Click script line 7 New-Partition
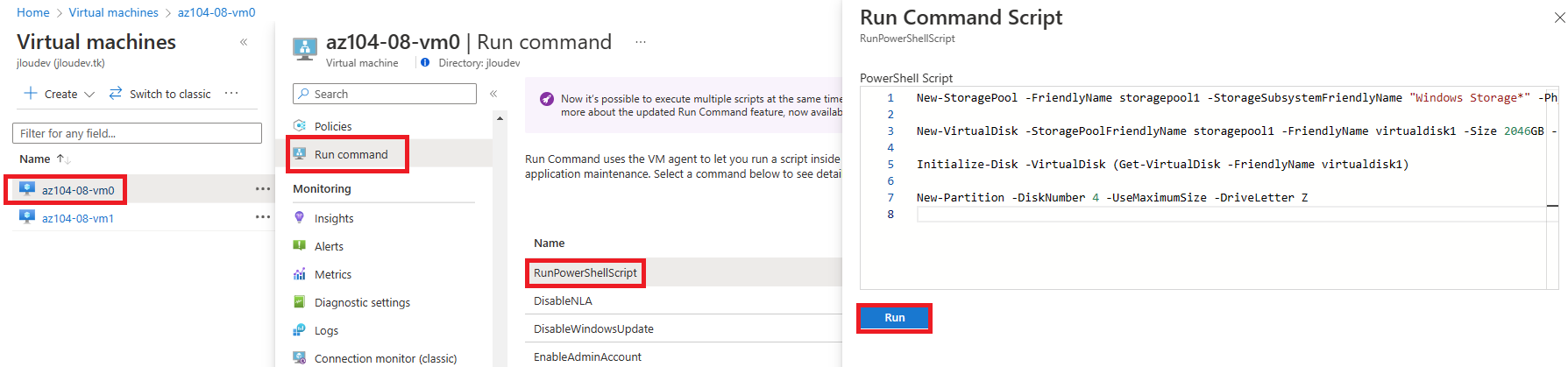1568x367 pixels. [1112, 197]
